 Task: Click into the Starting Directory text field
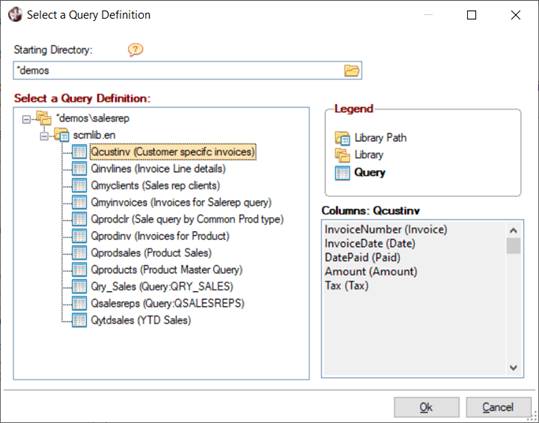click(178, 71)
